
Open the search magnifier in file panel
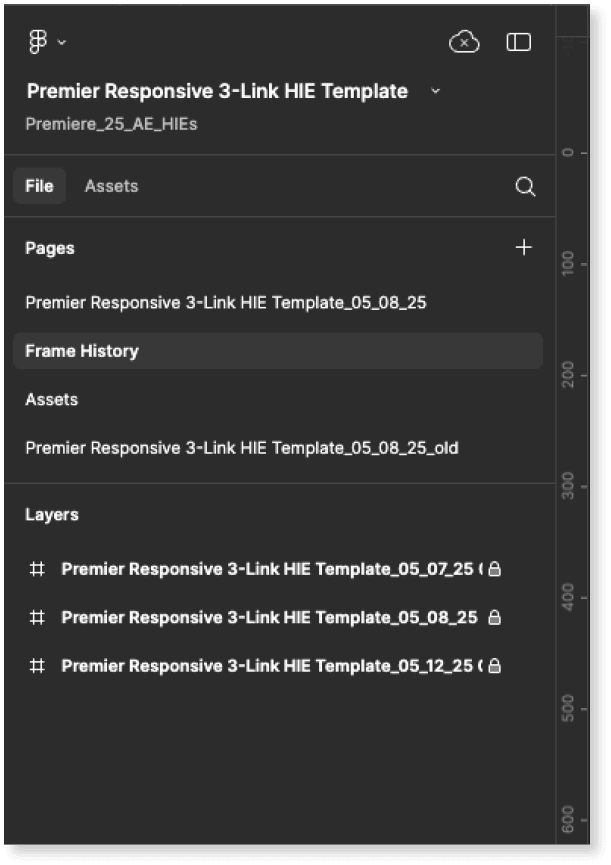pos(525,187)
